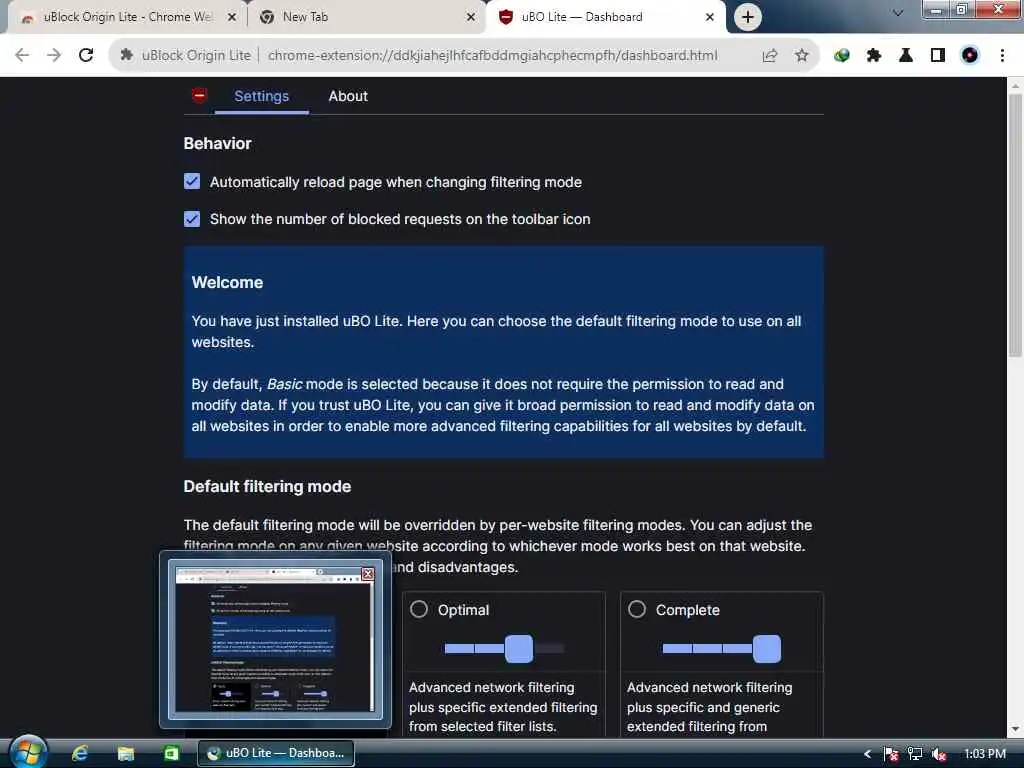The height and width of the screenshot is (768, 1024).
Task: Click the scroll down arrow of the scrollbar
Action: click(x=1015, y=728)
